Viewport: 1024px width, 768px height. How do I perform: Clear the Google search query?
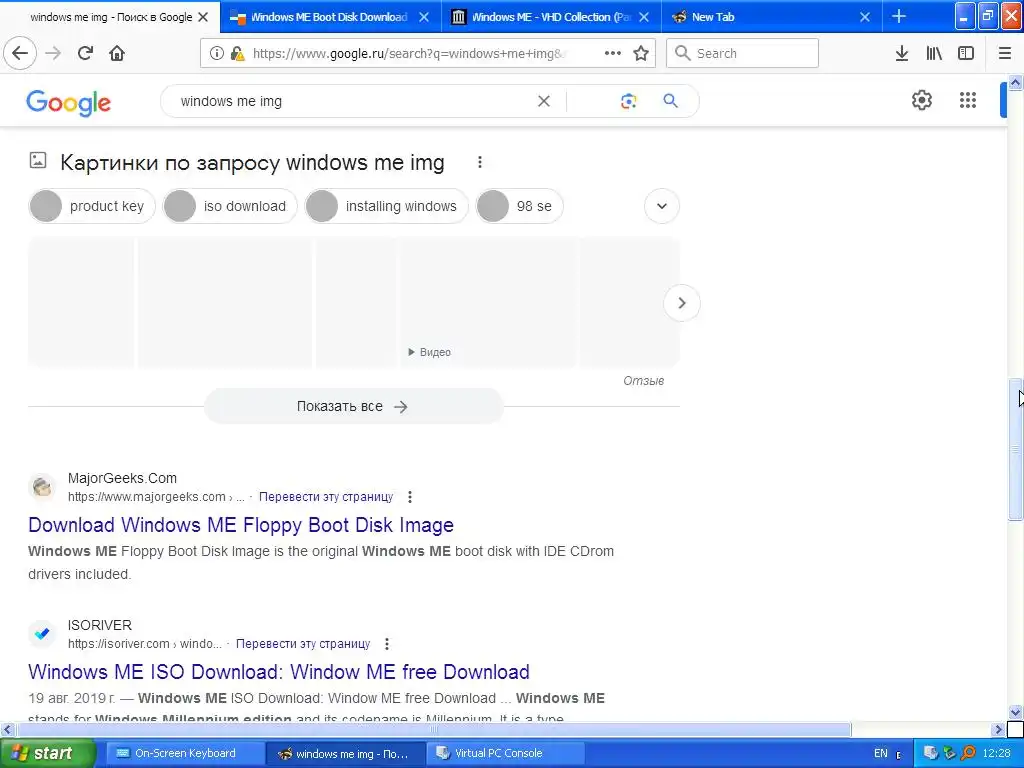pos(544,101)
